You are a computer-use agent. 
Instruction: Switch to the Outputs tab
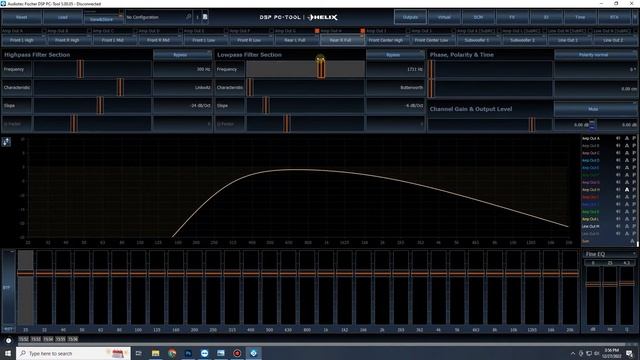[x=410, y=17]
